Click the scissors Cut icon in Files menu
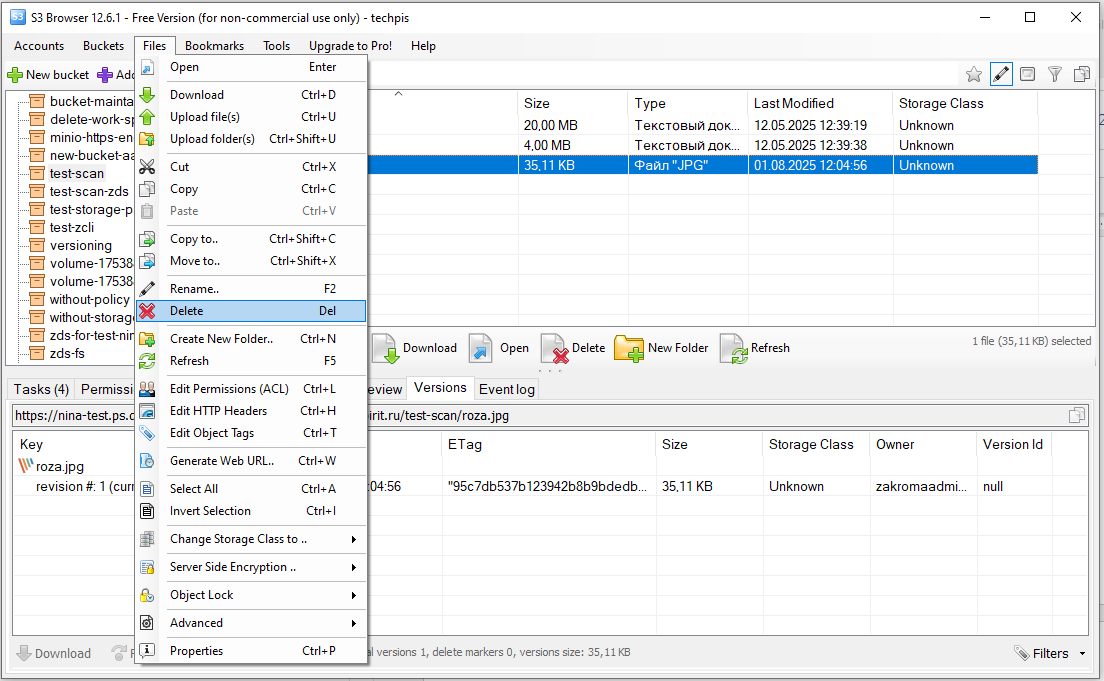The height and width of the screenshot is (681, 1104). 147,167
